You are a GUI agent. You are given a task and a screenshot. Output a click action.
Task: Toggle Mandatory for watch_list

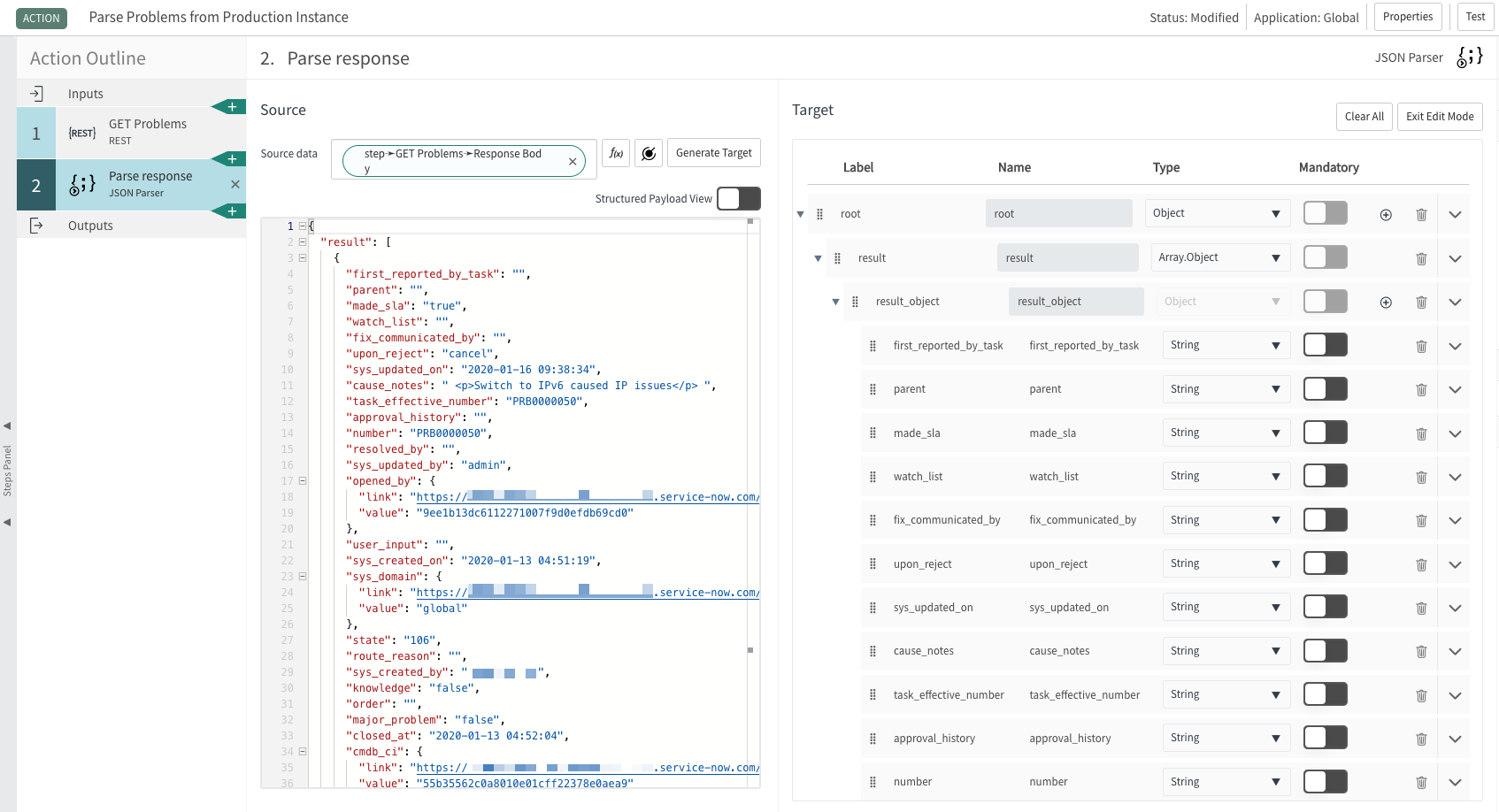[x=1326, y=476]
